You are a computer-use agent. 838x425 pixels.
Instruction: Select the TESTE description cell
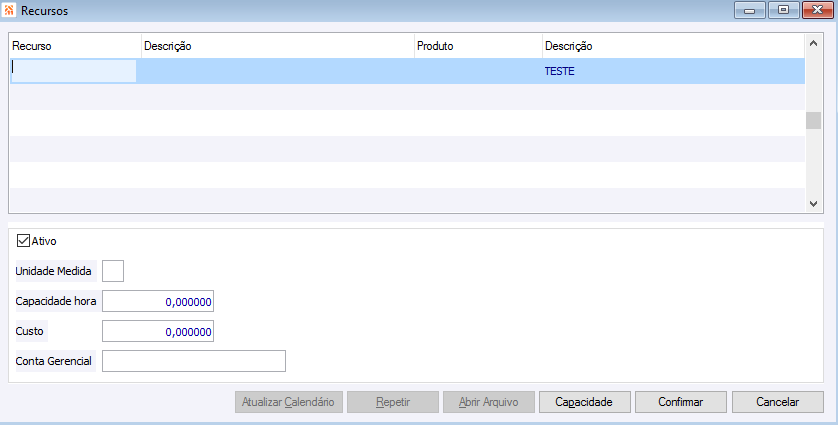[673, 71]
